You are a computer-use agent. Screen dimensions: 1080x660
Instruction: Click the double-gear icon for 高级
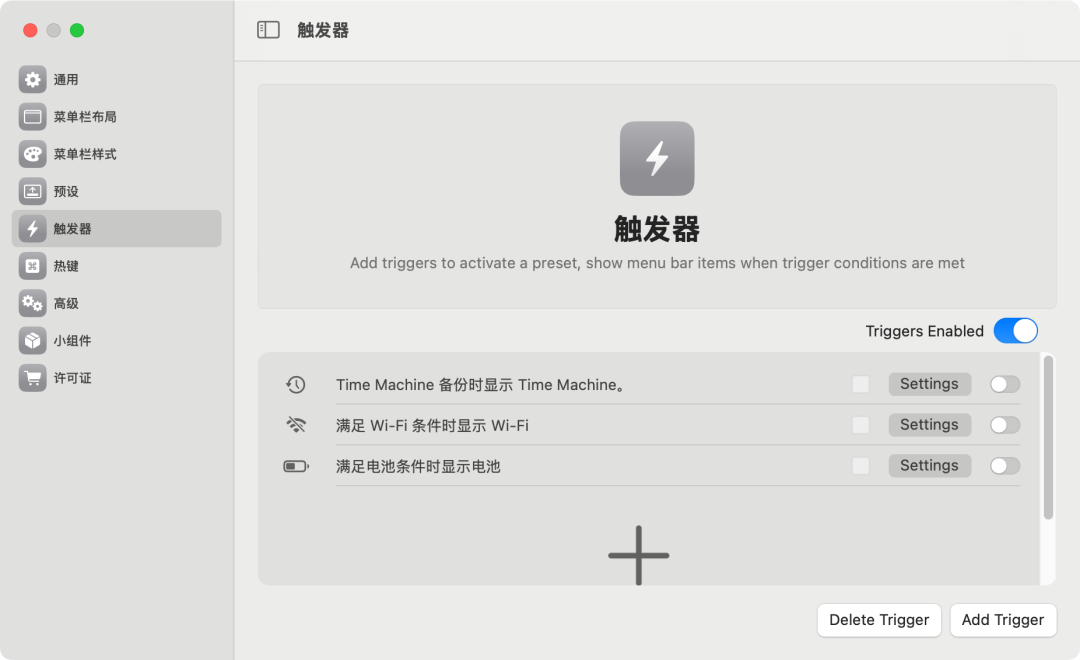coord(32,302)
